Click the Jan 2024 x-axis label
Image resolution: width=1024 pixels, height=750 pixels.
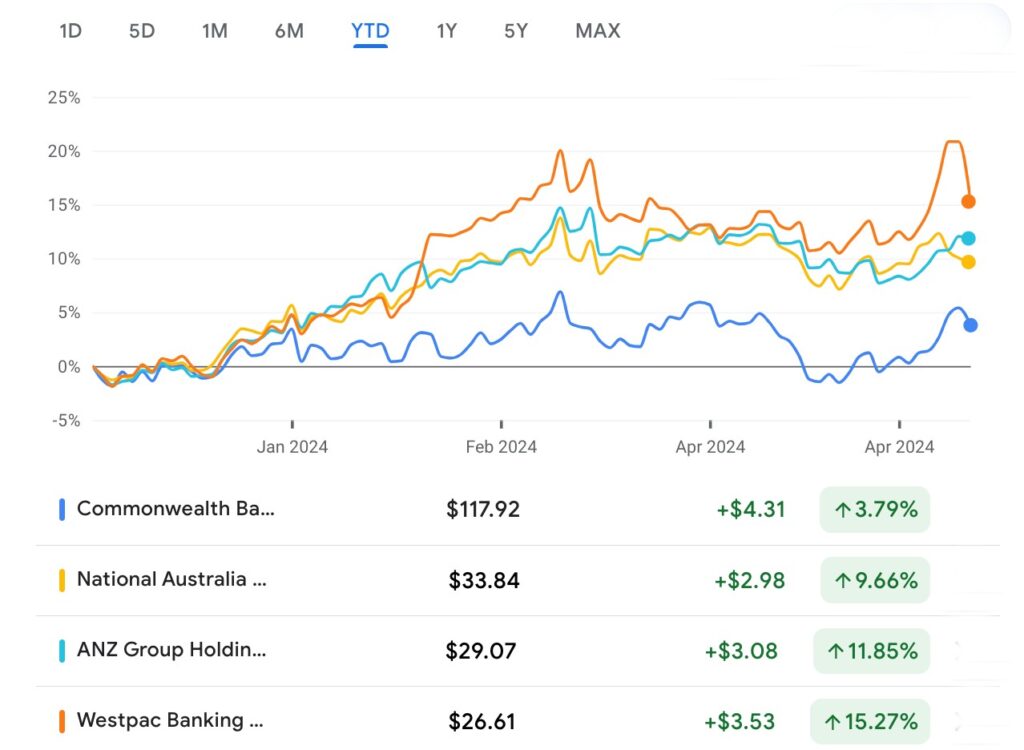click(292, 447)
